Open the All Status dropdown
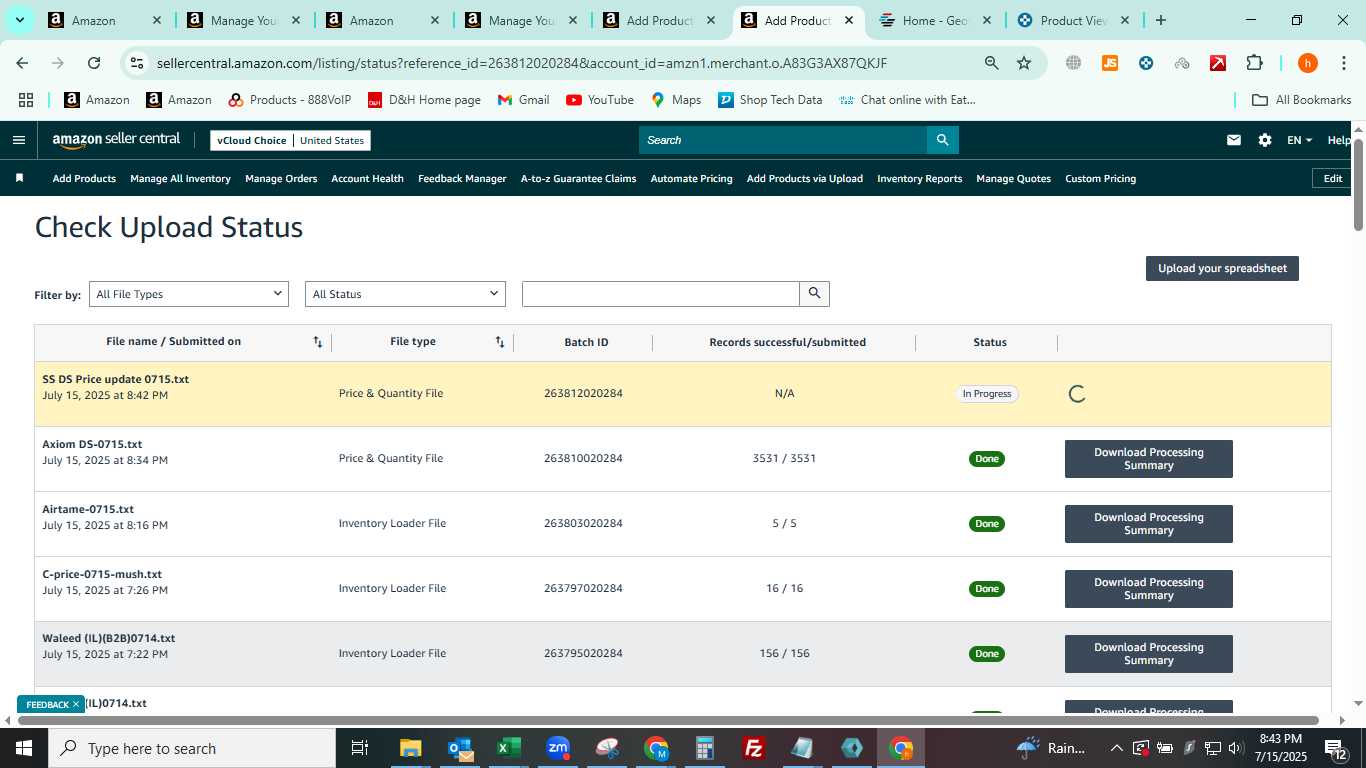 pyautogui.click(x=405, y=294)
